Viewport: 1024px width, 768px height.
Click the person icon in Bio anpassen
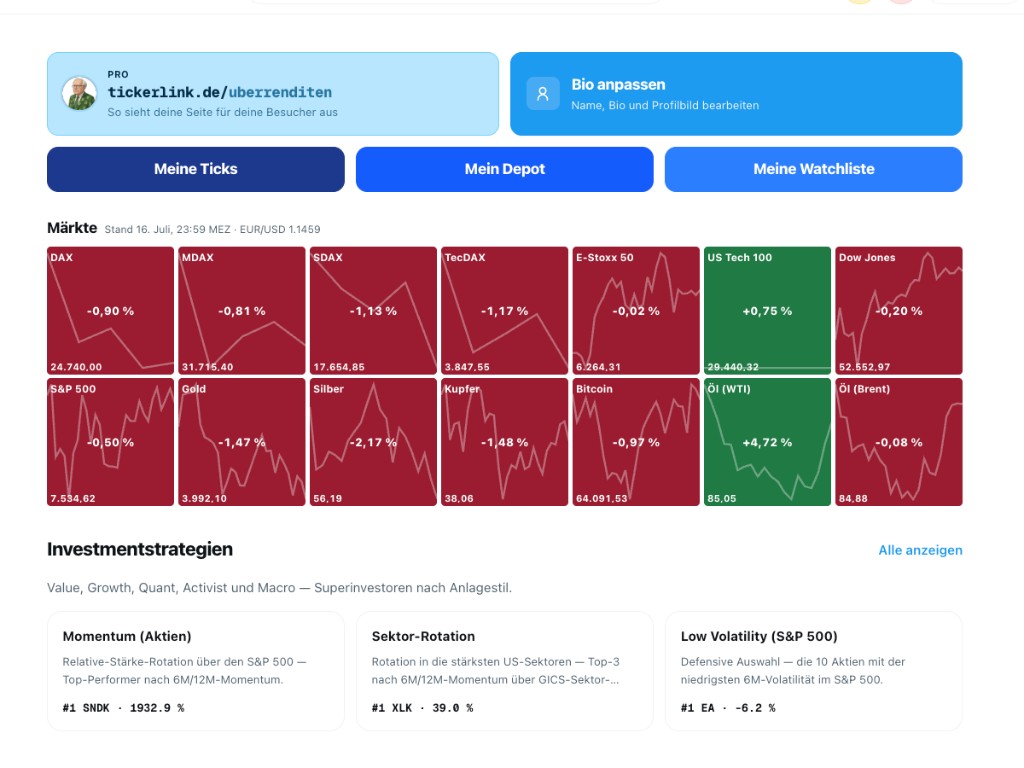pos(543,94)
